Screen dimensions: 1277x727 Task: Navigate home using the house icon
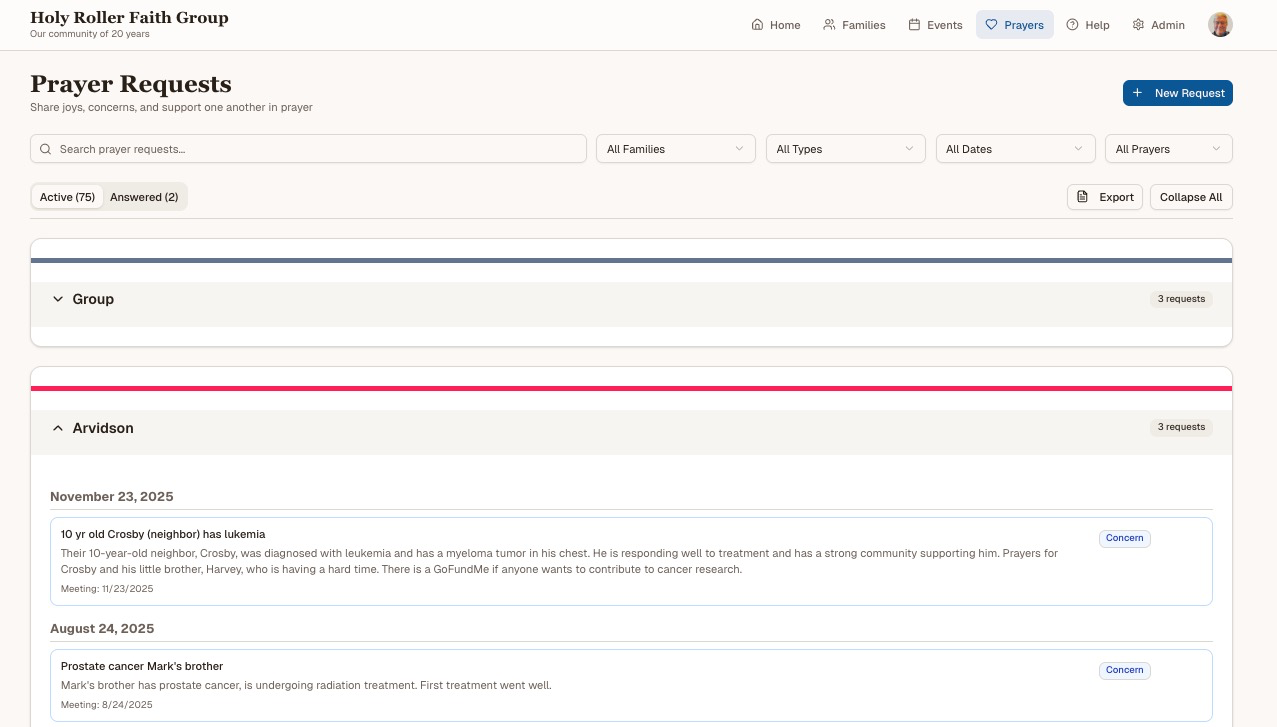(x=757, y=25)
